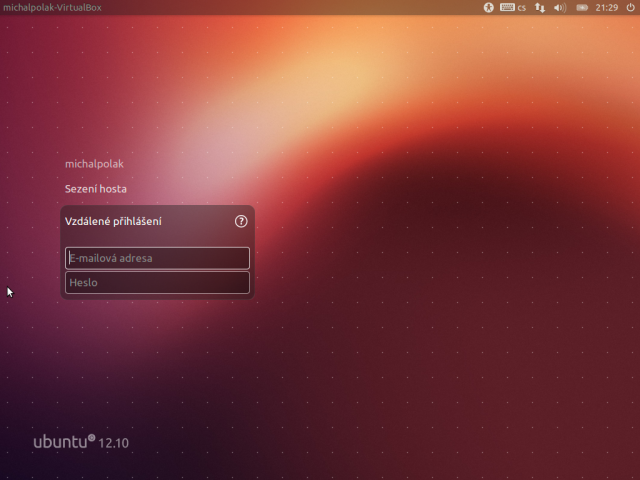Open the accessibility menu icon
The height and width of the screenshot is (480, 640).
[489, 7]
